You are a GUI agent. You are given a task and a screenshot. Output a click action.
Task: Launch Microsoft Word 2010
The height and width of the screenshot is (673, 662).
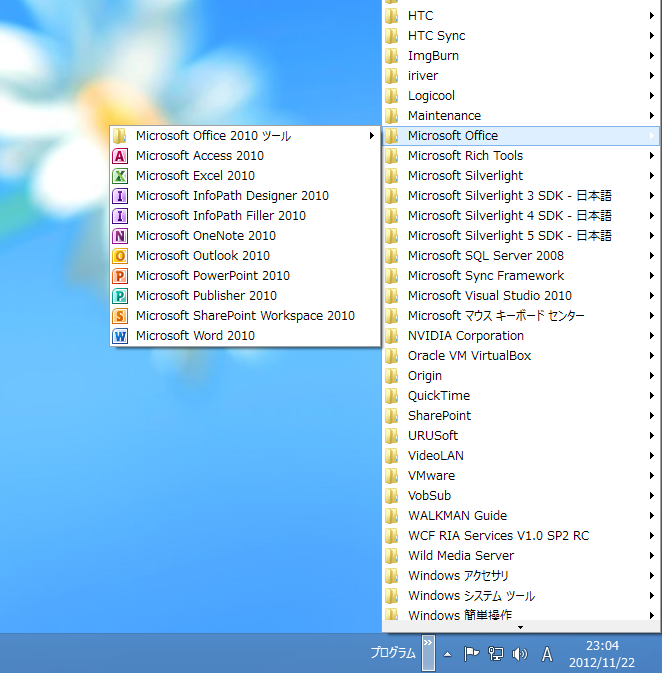[x=245, y=336]
